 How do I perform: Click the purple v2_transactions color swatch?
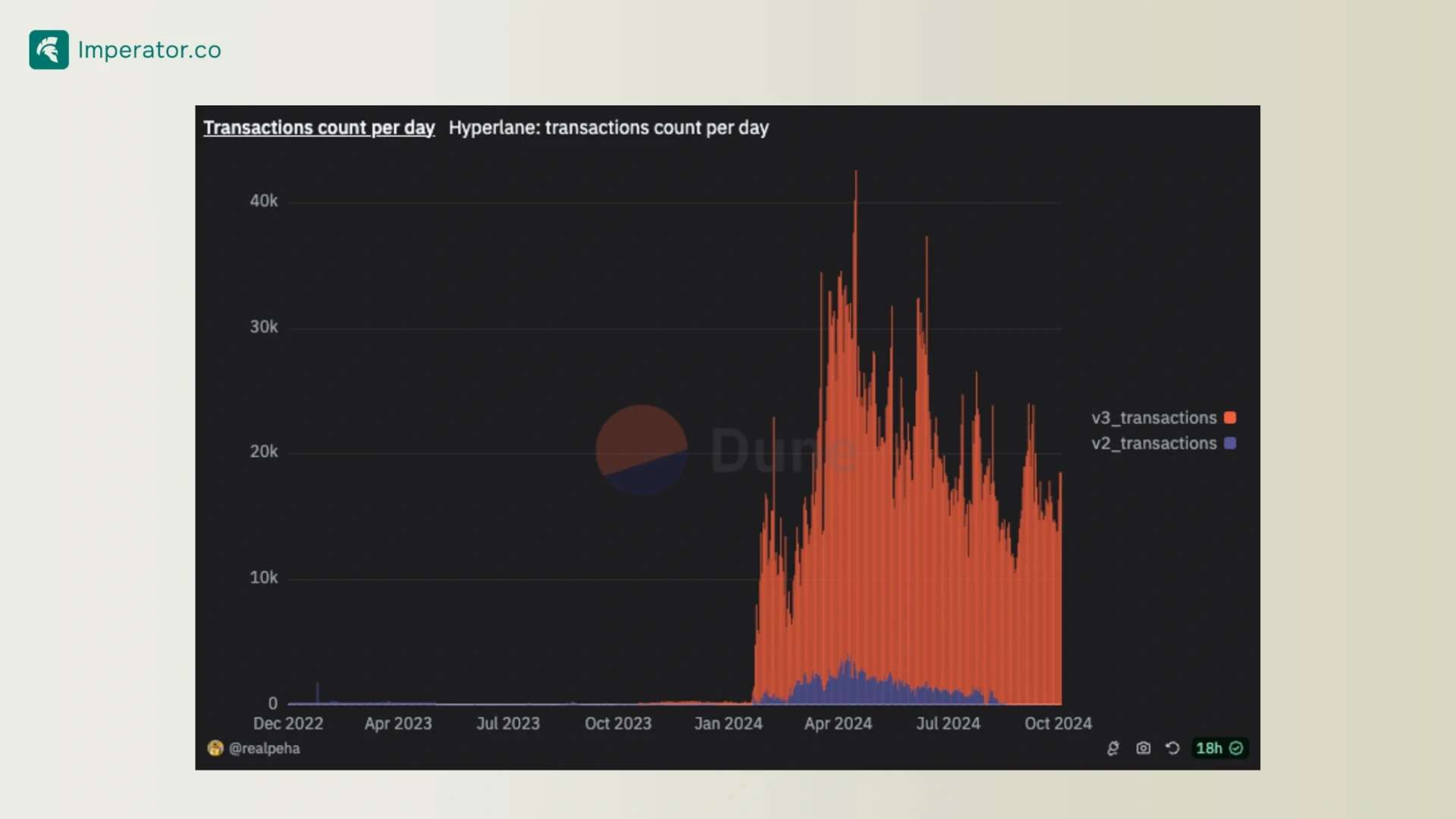tap(1230, 444)
